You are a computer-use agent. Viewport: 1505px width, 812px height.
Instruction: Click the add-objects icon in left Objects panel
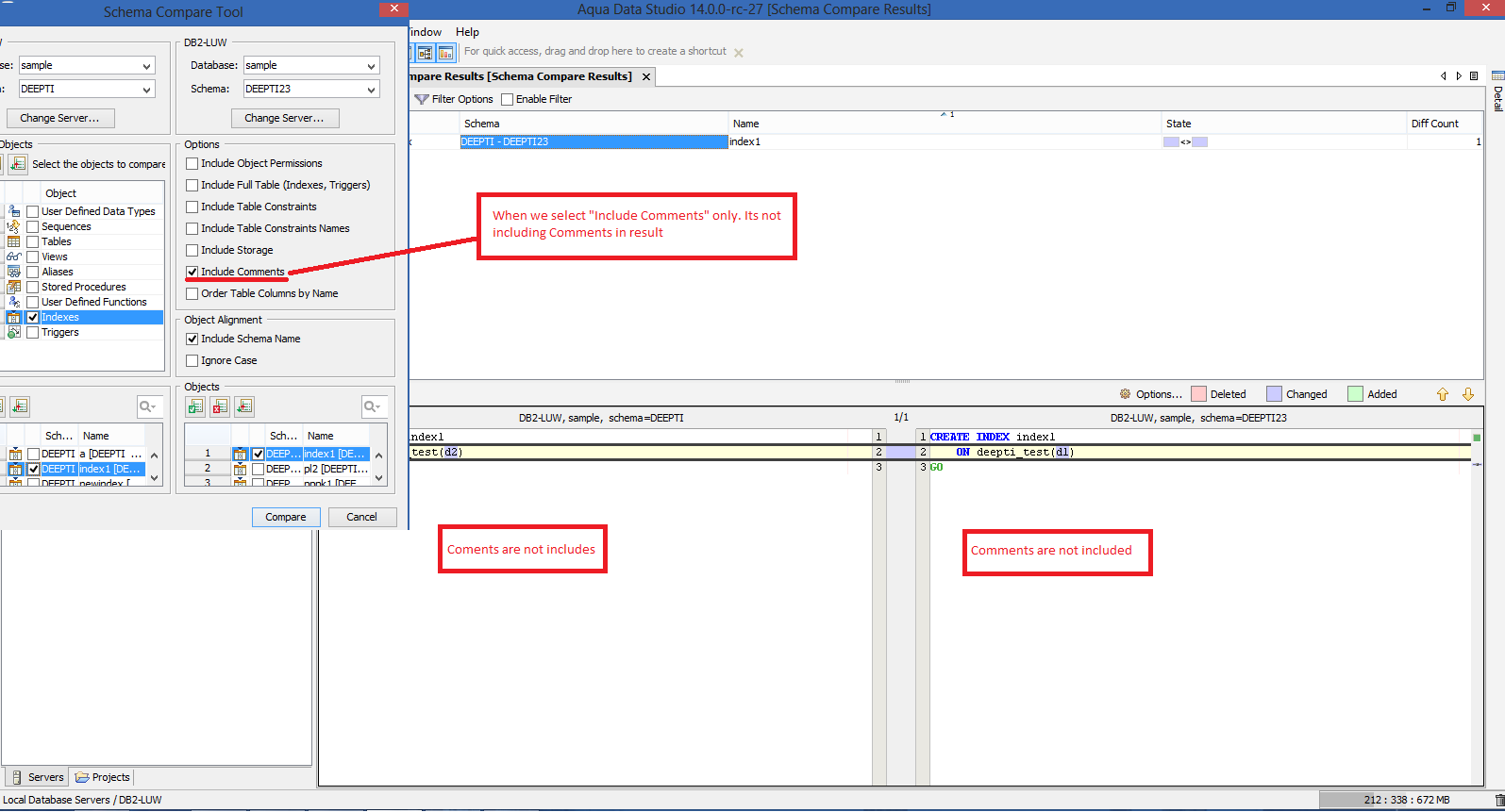20,406
